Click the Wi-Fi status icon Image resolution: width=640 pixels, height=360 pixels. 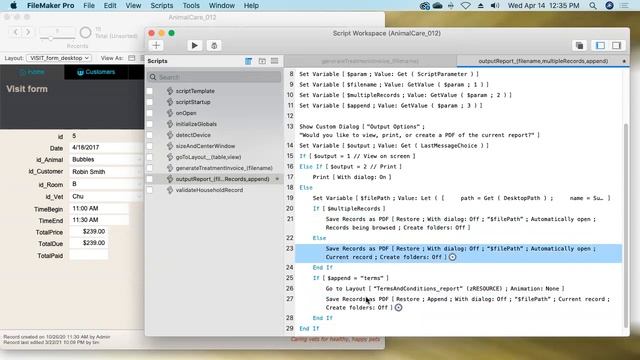click(465, 6)
